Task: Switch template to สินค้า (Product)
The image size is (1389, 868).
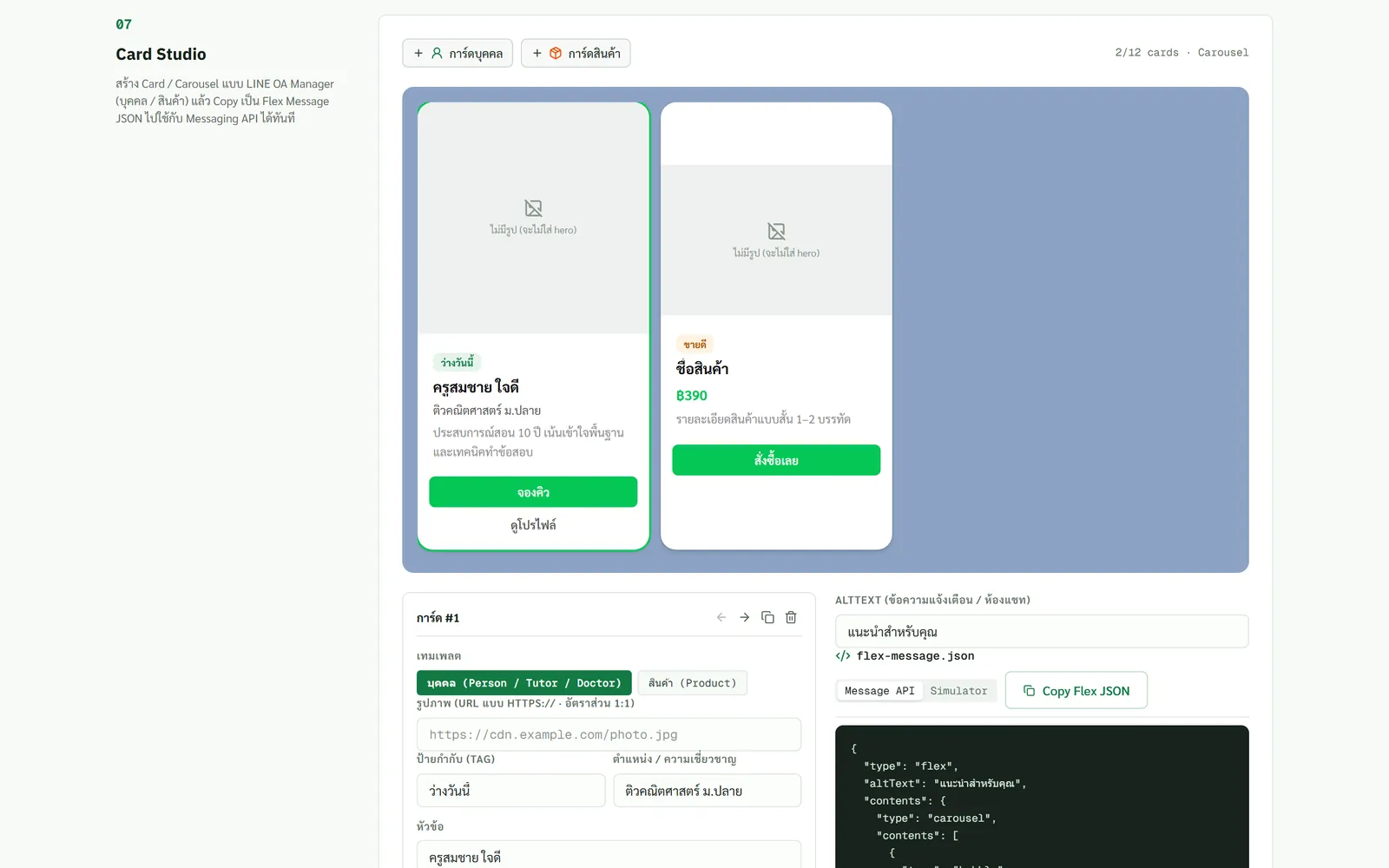Action: coord(692,683)
